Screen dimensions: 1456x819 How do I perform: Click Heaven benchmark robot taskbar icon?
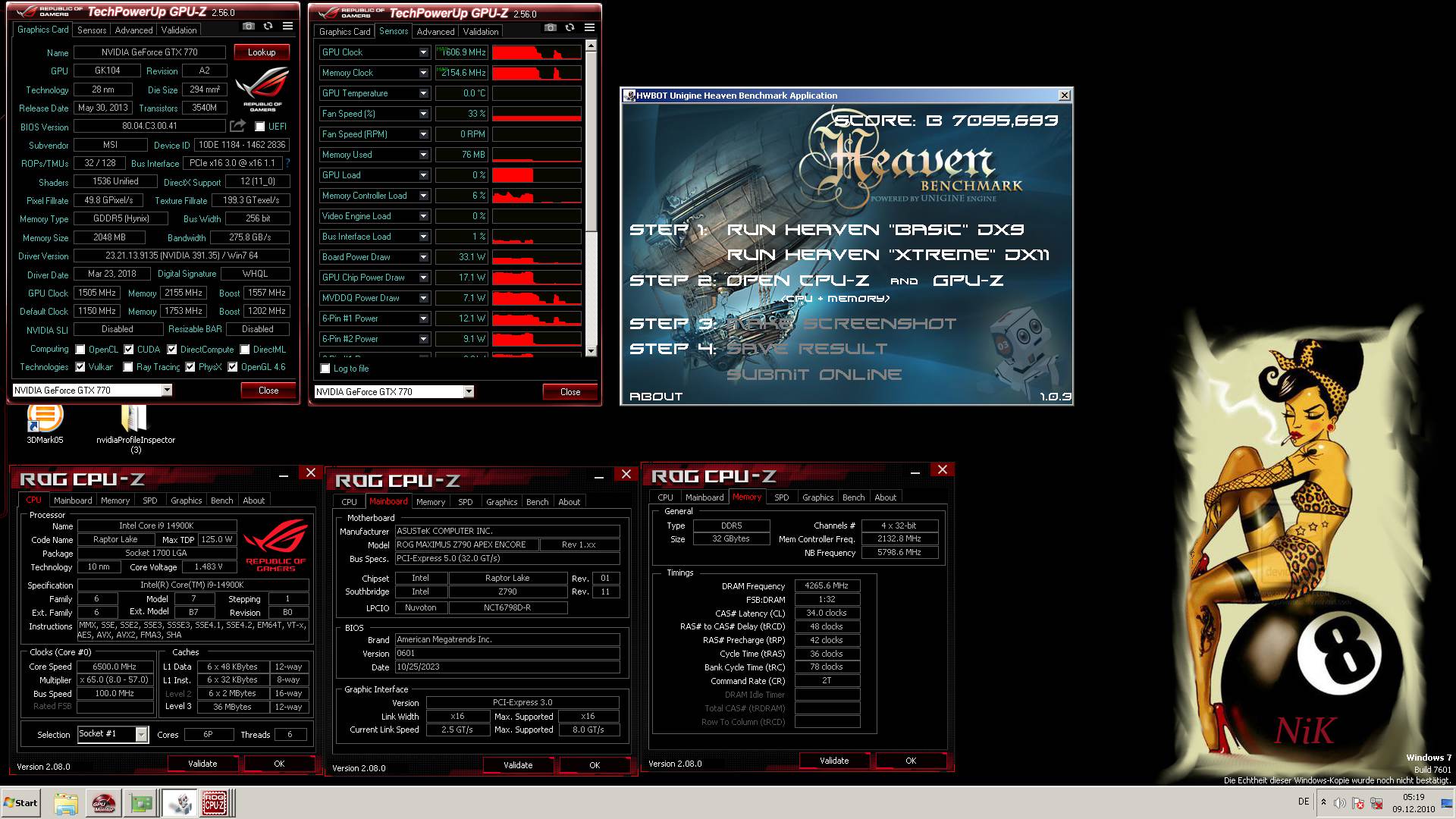(179, 803)
